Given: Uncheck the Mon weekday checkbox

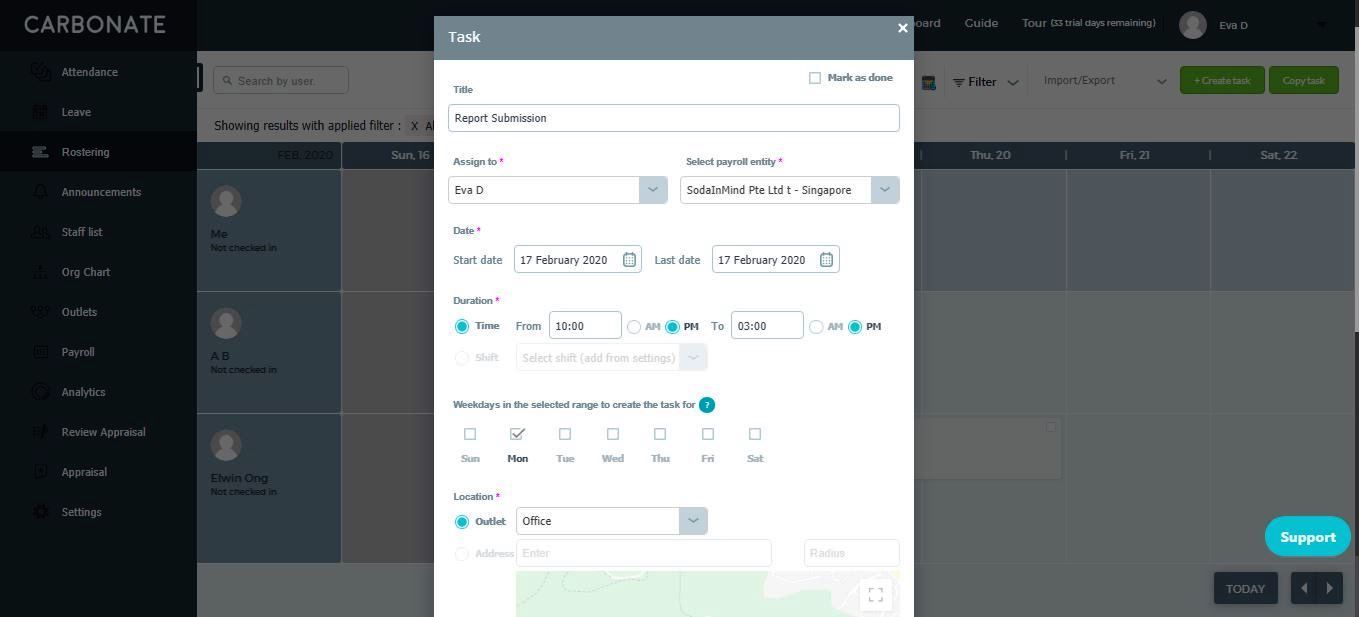Looking at the screenshot, I should (x=517, y=434).
